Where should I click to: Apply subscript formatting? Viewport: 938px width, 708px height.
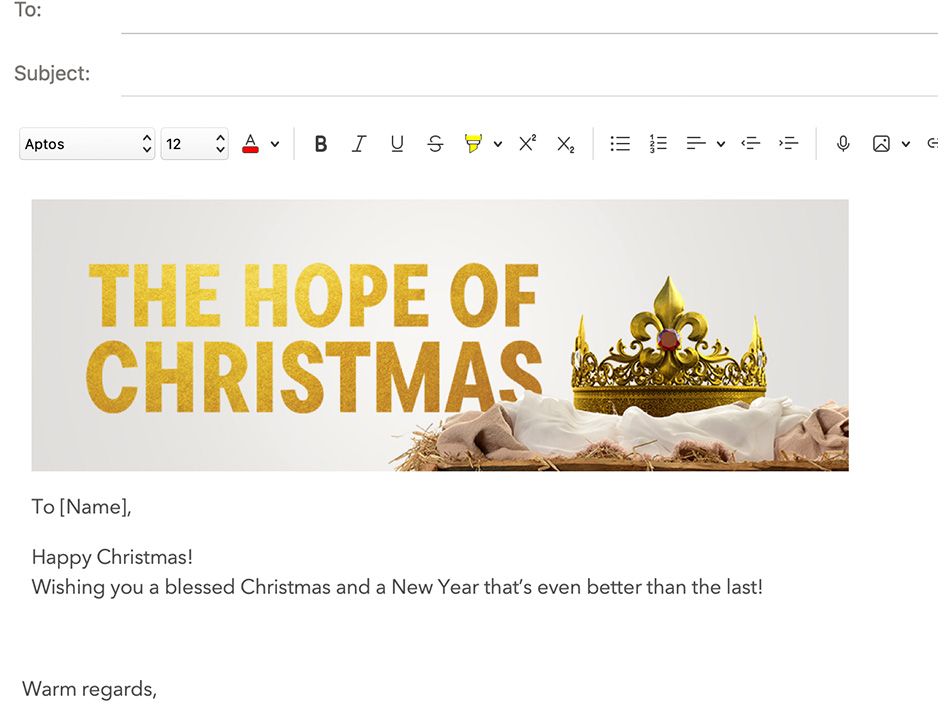point(565,144)
